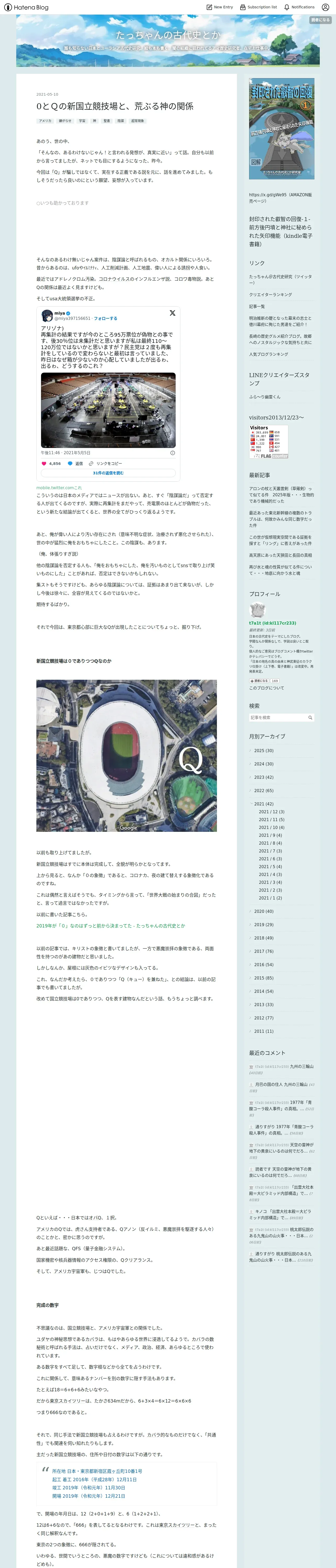Open the user account icon
The width and height of the screenshot is (336, 1568).
tap(326, 7)
